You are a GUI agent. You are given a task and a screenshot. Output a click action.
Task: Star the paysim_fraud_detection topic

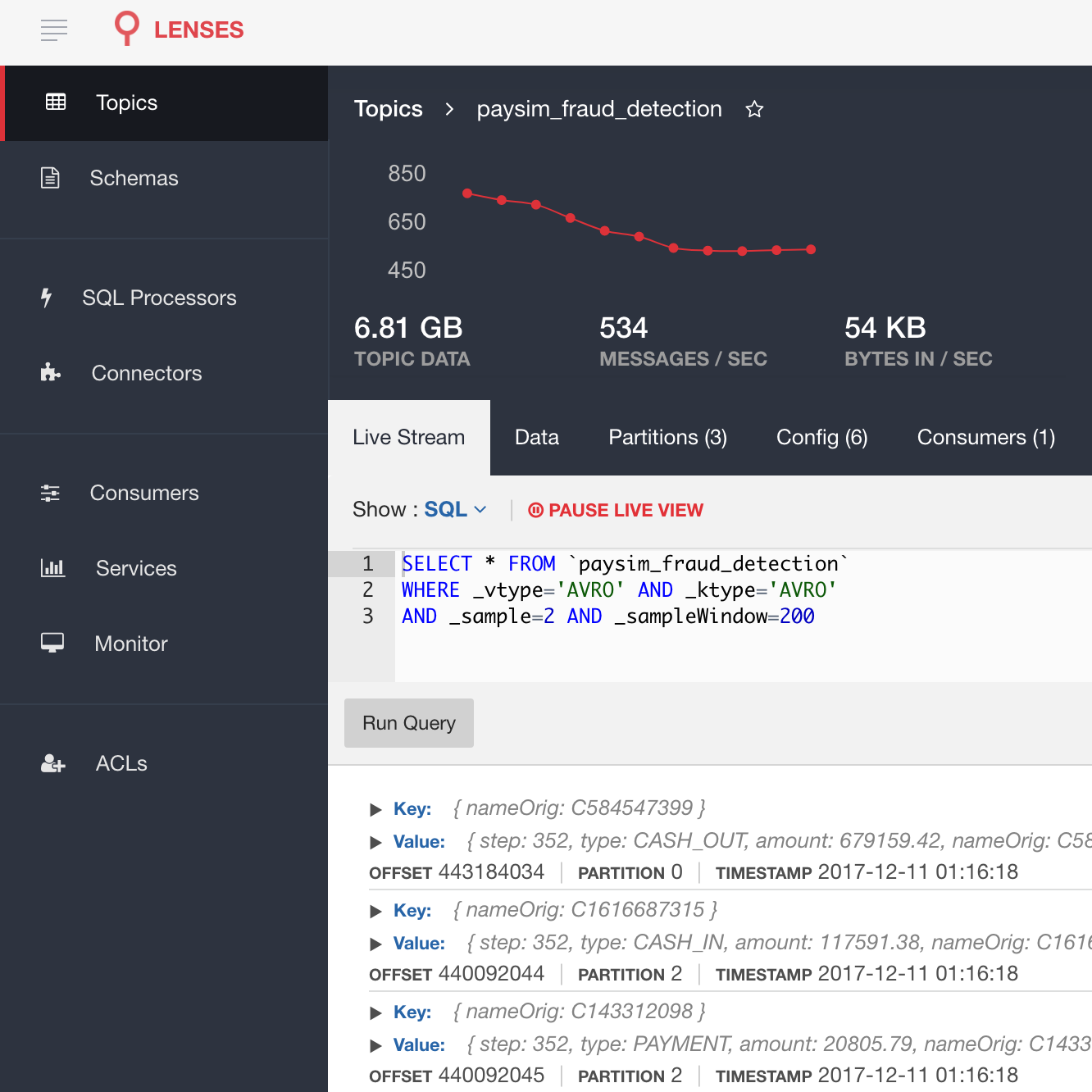tap(754, 109)
